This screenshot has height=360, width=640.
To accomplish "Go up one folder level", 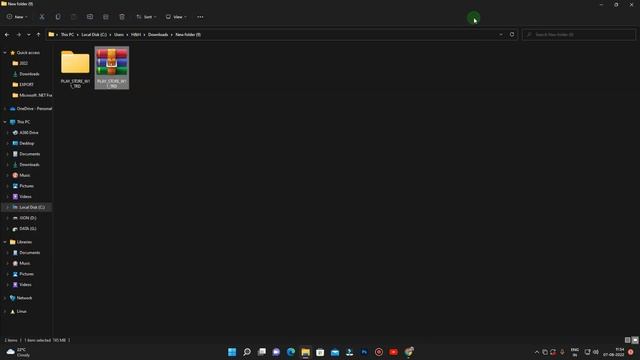I will click(38, 35).
